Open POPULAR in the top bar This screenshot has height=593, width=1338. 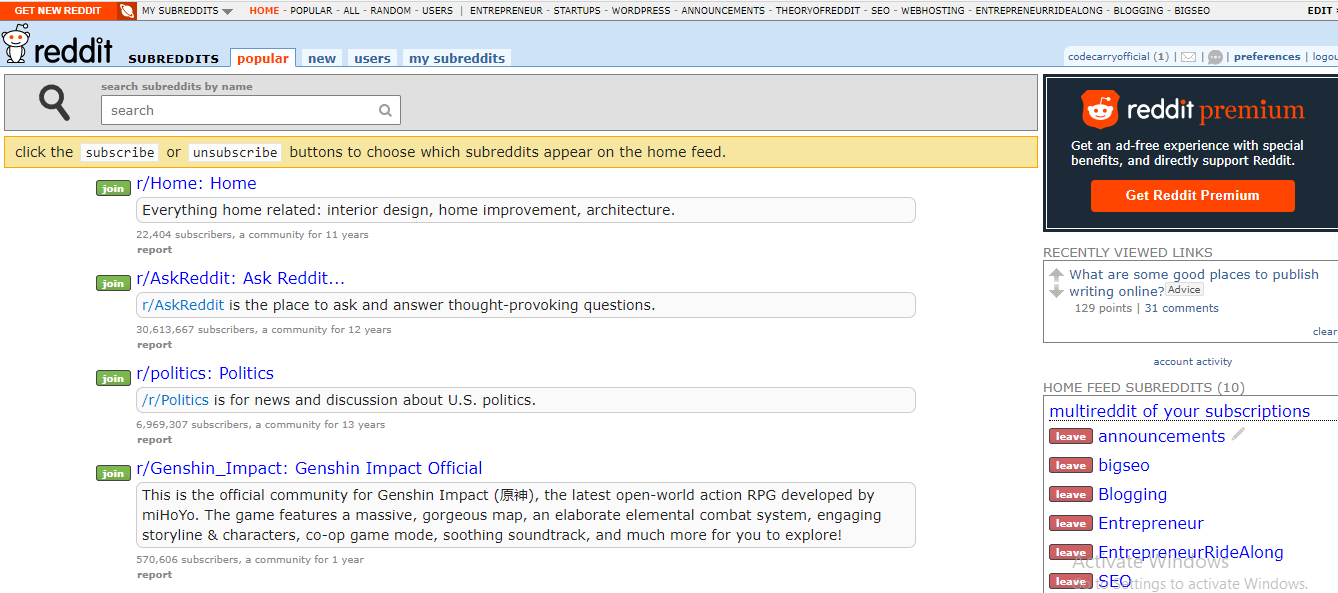tap(312, 11)
